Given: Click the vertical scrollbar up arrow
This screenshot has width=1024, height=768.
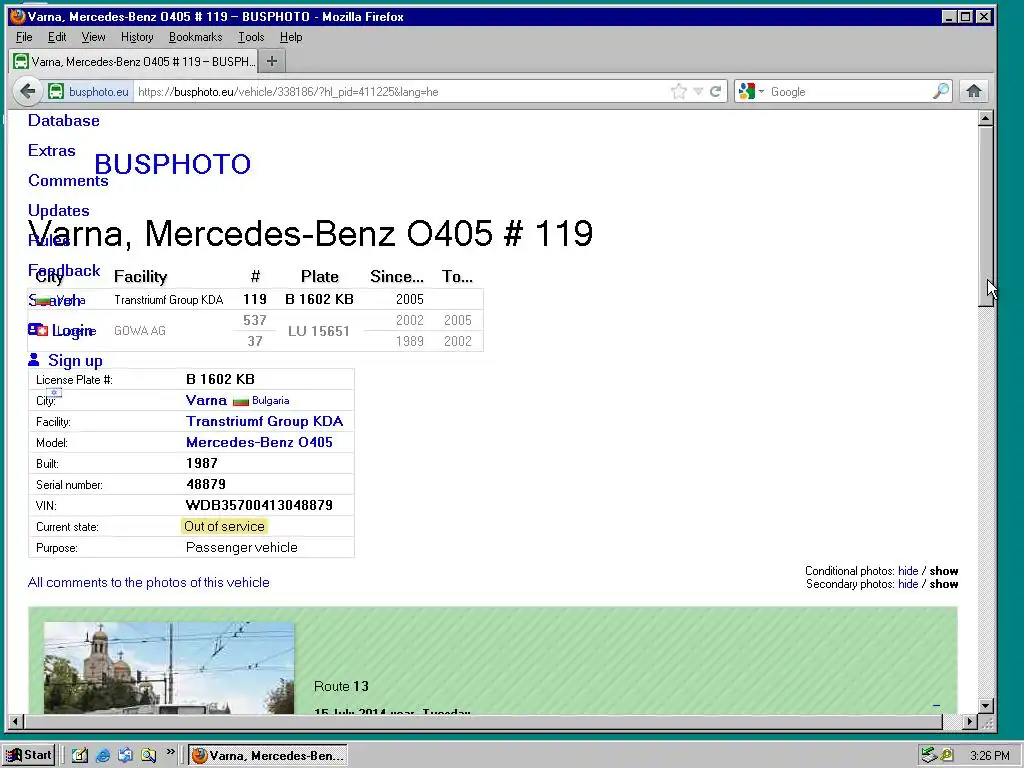Looking at the screenshot, I should pyautogui.click(x=986, y=118).
